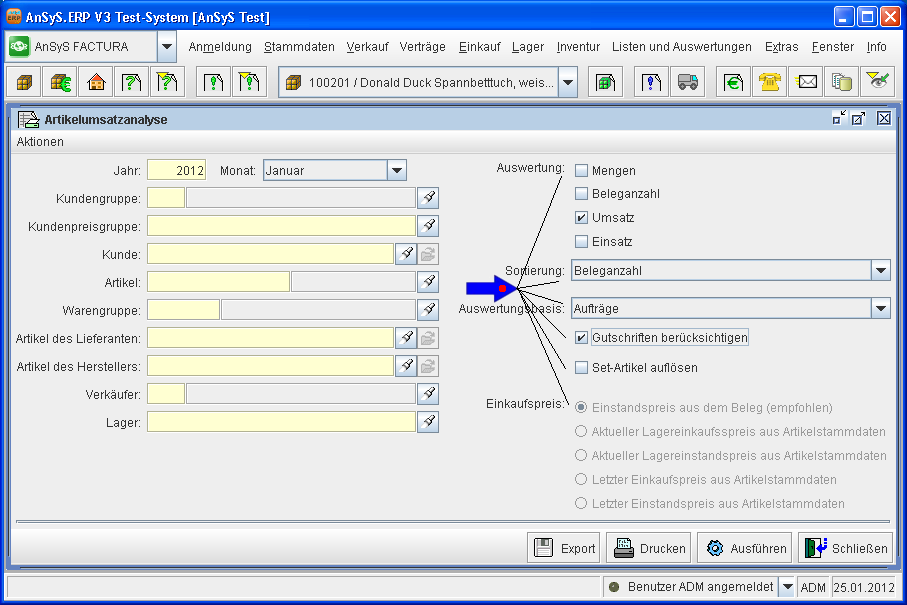
Task: Open the Listen und Auswertungen menu
Action: pos(681,47)
